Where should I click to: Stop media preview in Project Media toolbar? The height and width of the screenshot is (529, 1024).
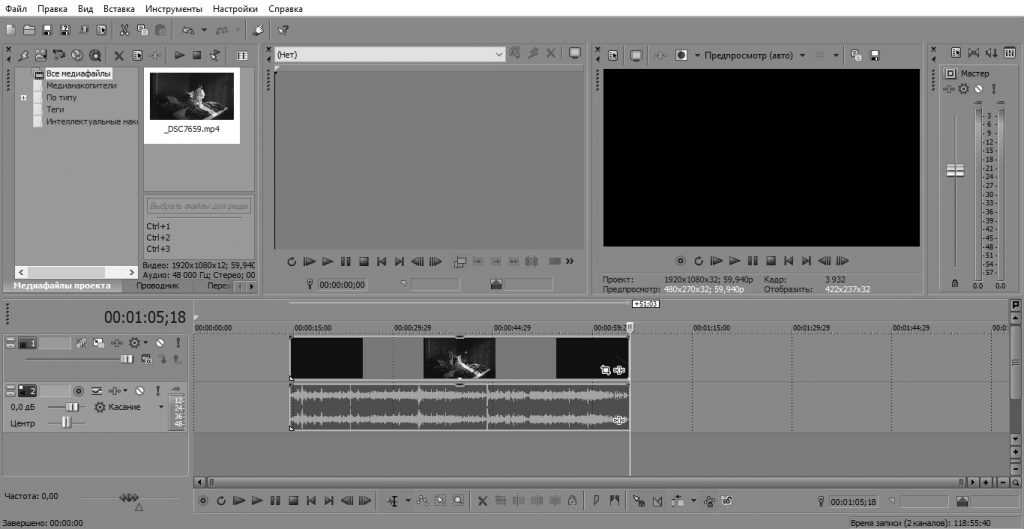pyautogui.click(x=197, y=56)
